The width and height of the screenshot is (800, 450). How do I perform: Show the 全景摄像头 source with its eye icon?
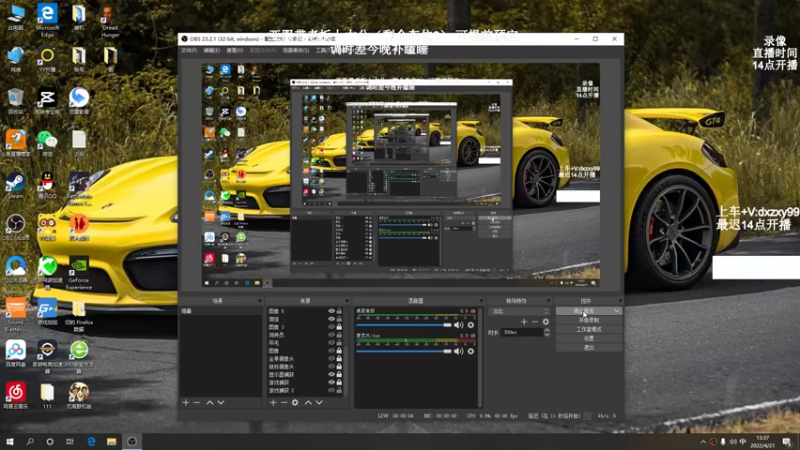[331, 358]
